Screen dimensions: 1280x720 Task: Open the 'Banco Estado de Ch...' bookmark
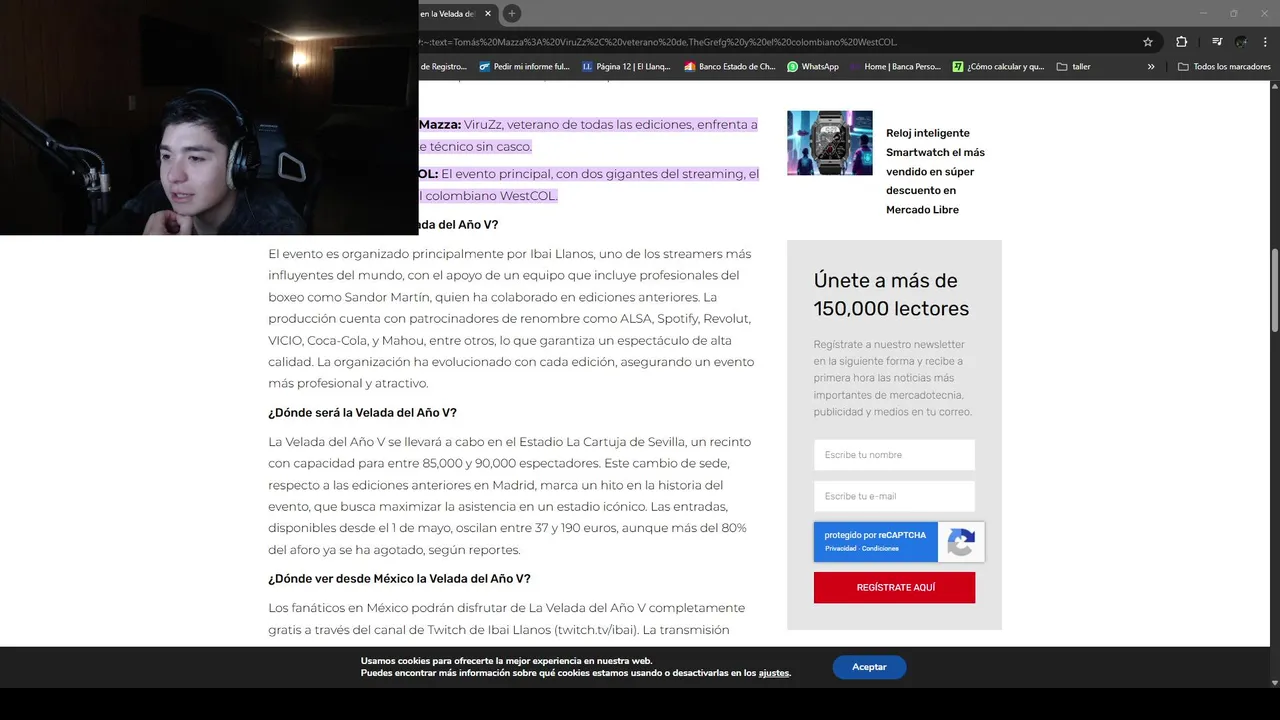[x=730, y=67]
